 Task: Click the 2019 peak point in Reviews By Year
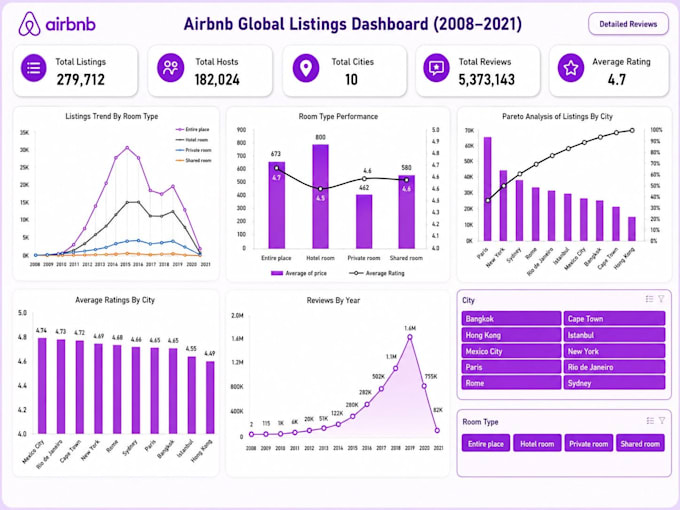[x=410, y=337]
